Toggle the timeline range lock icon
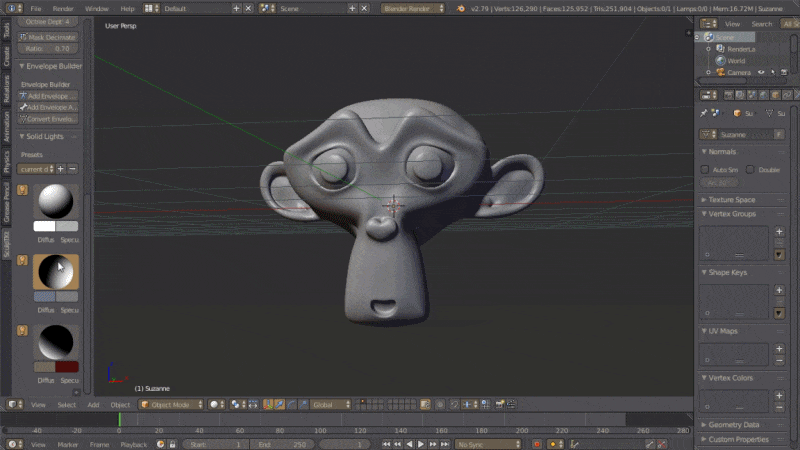This screenshot has height=450, width=800. (x=172, y=444)
